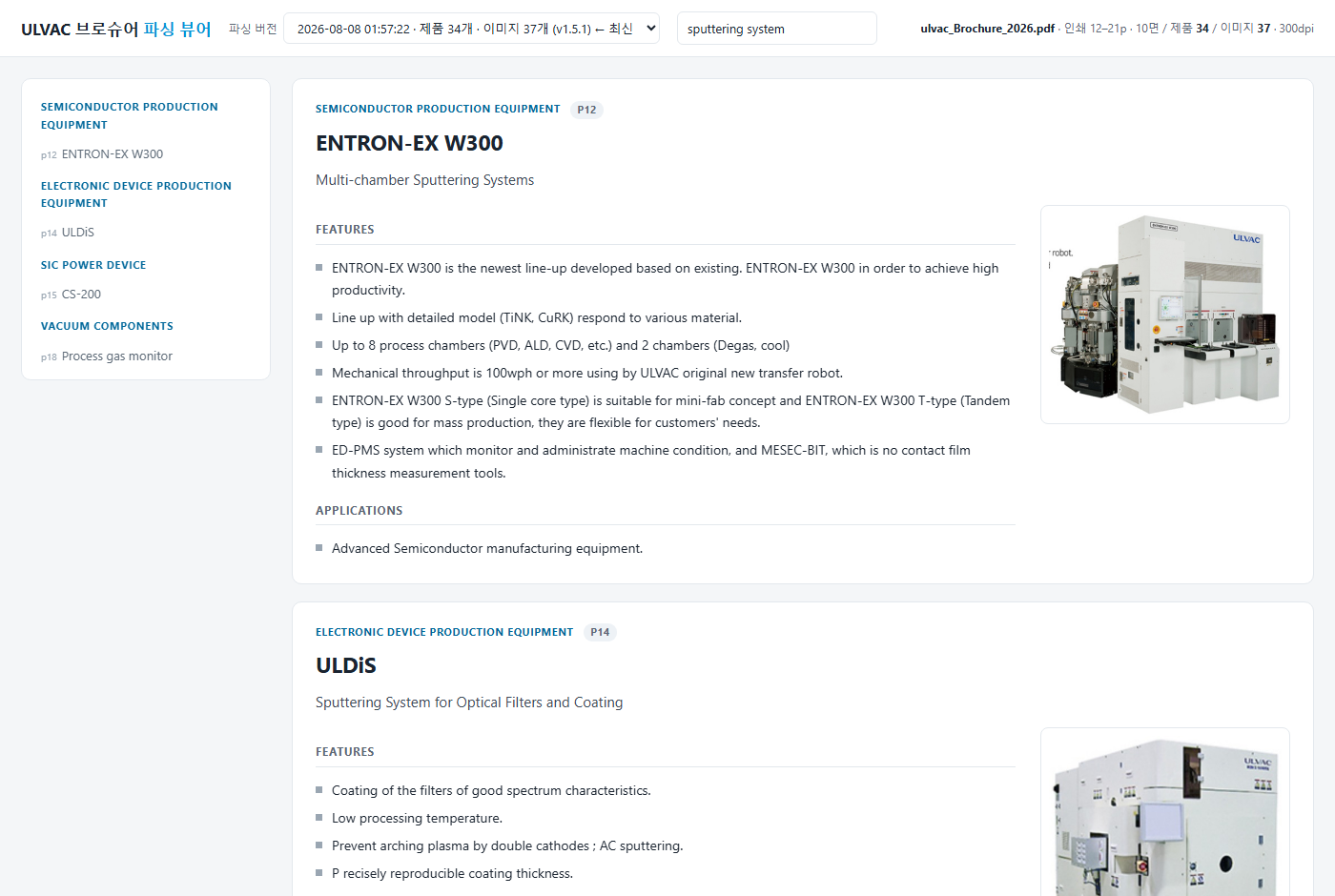Click the 'Low processing temperature.' bullet

tap(417, 818)
